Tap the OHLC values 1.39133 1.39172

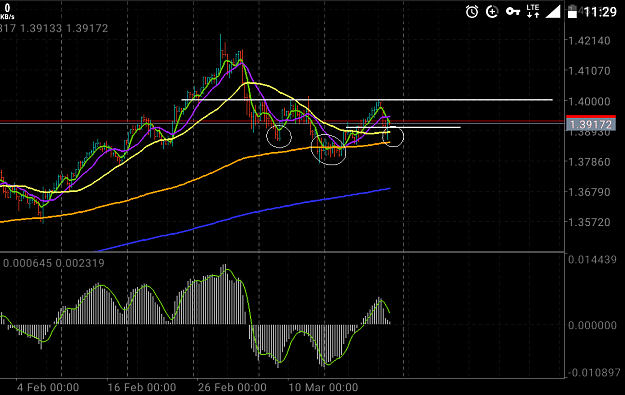64,28
